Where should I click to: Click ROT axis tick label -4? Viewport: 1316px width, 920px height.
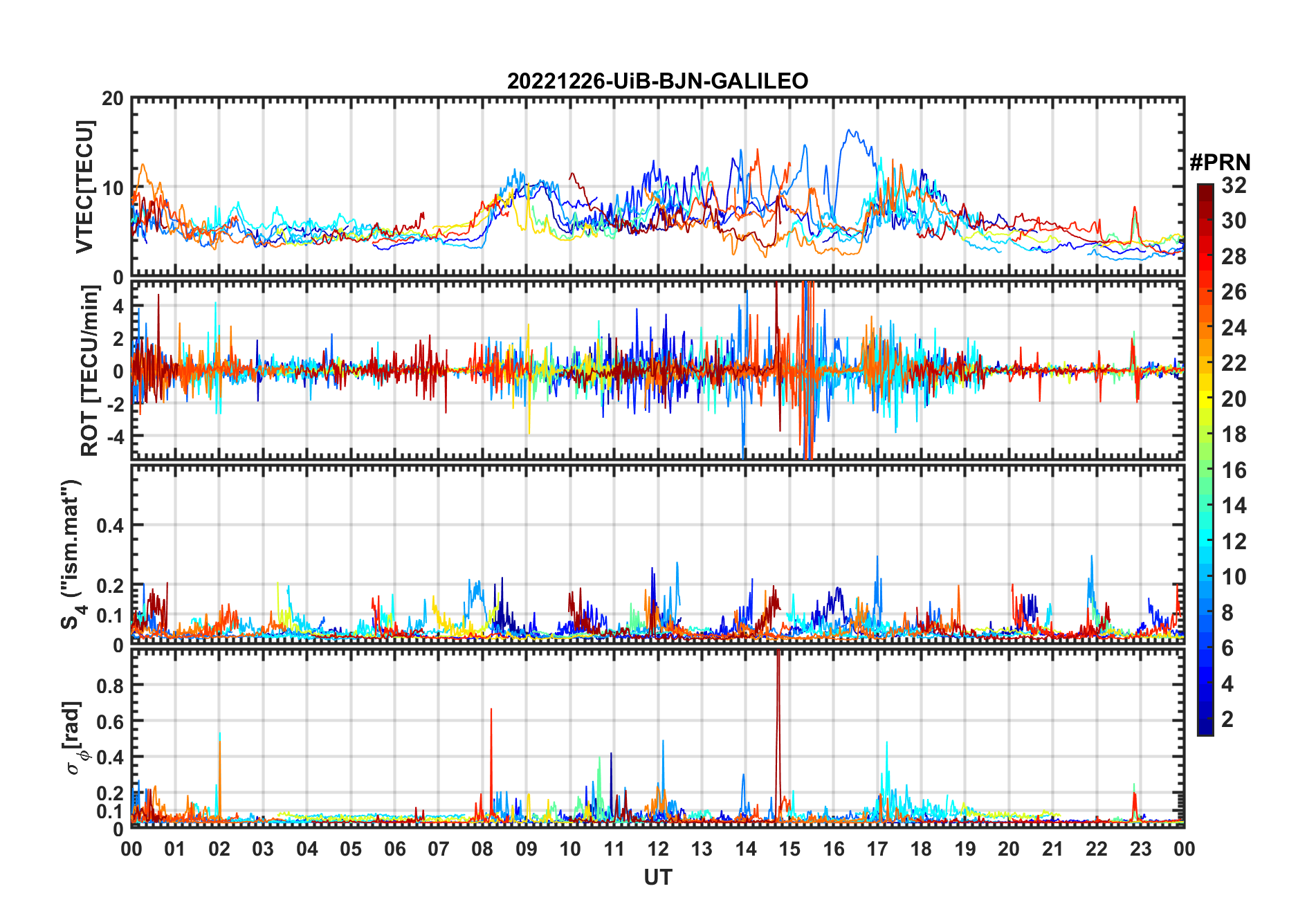[x=114, y=437]
